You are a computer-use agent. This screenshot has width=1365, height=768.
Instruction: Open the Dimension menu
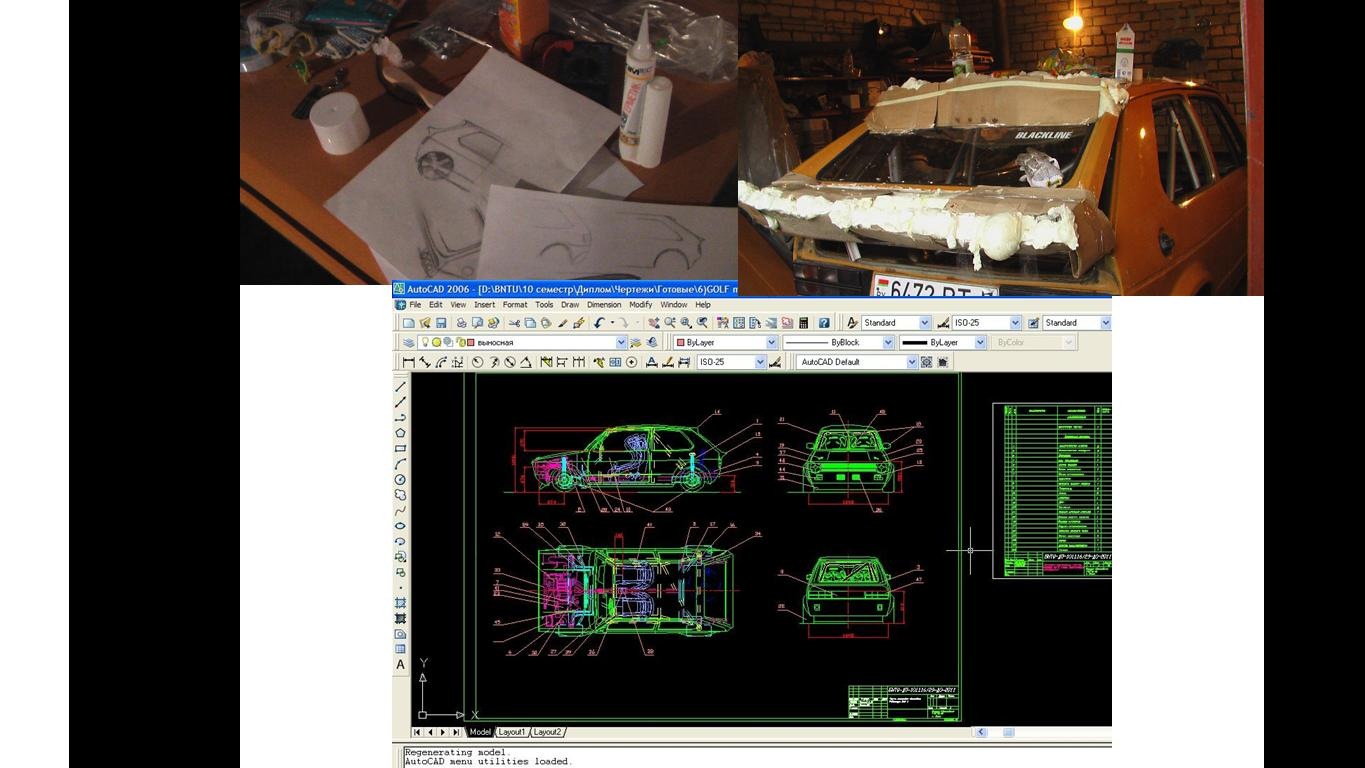tap(604, 305)
